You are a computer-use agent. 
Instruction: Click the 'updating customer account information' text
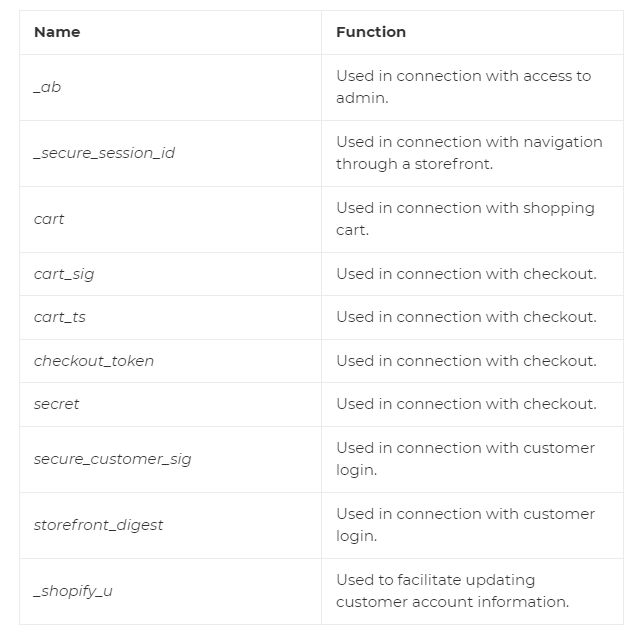452,591
